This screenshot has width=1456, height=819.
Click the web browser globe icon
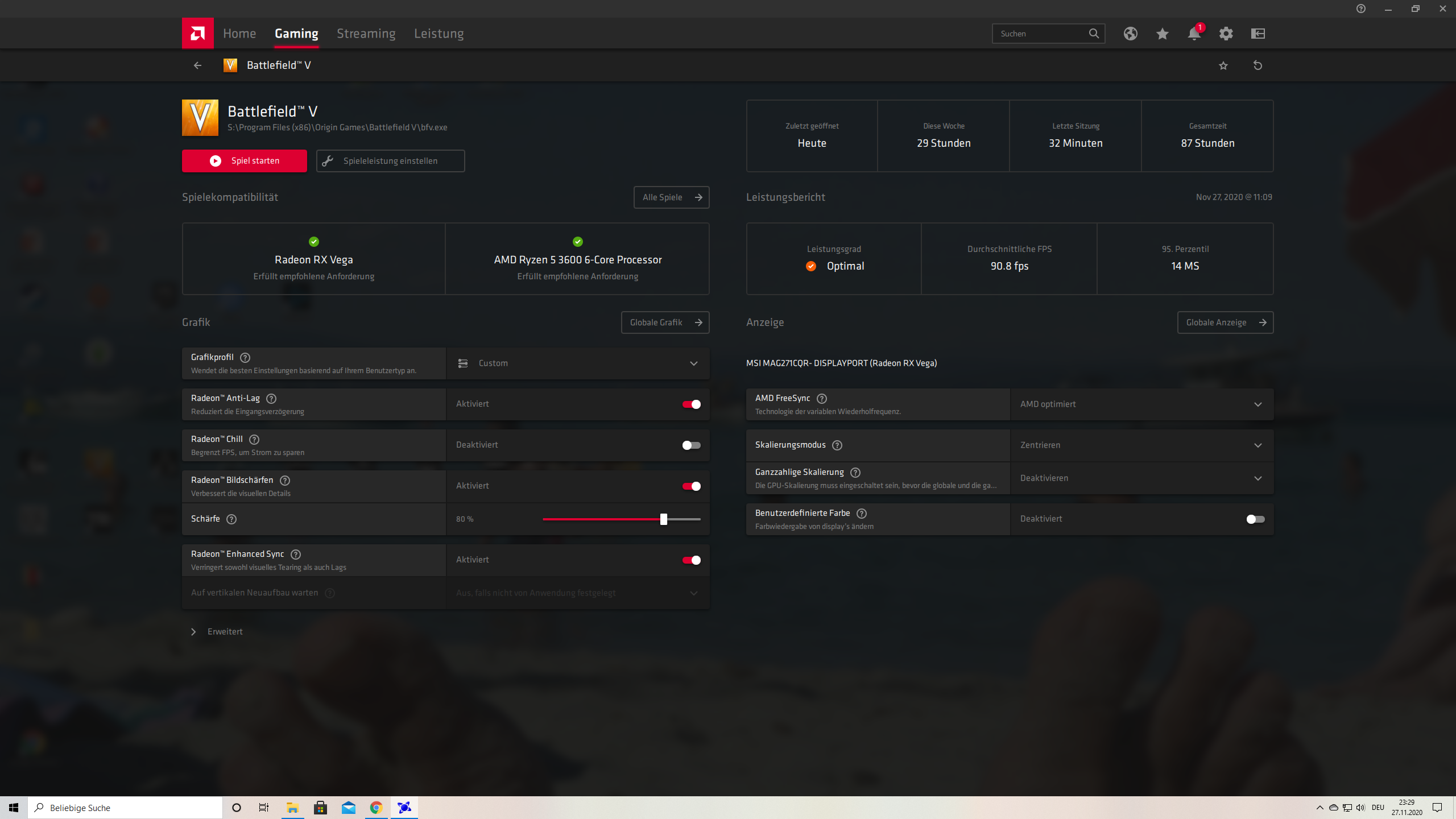[x=1130, y=34]
